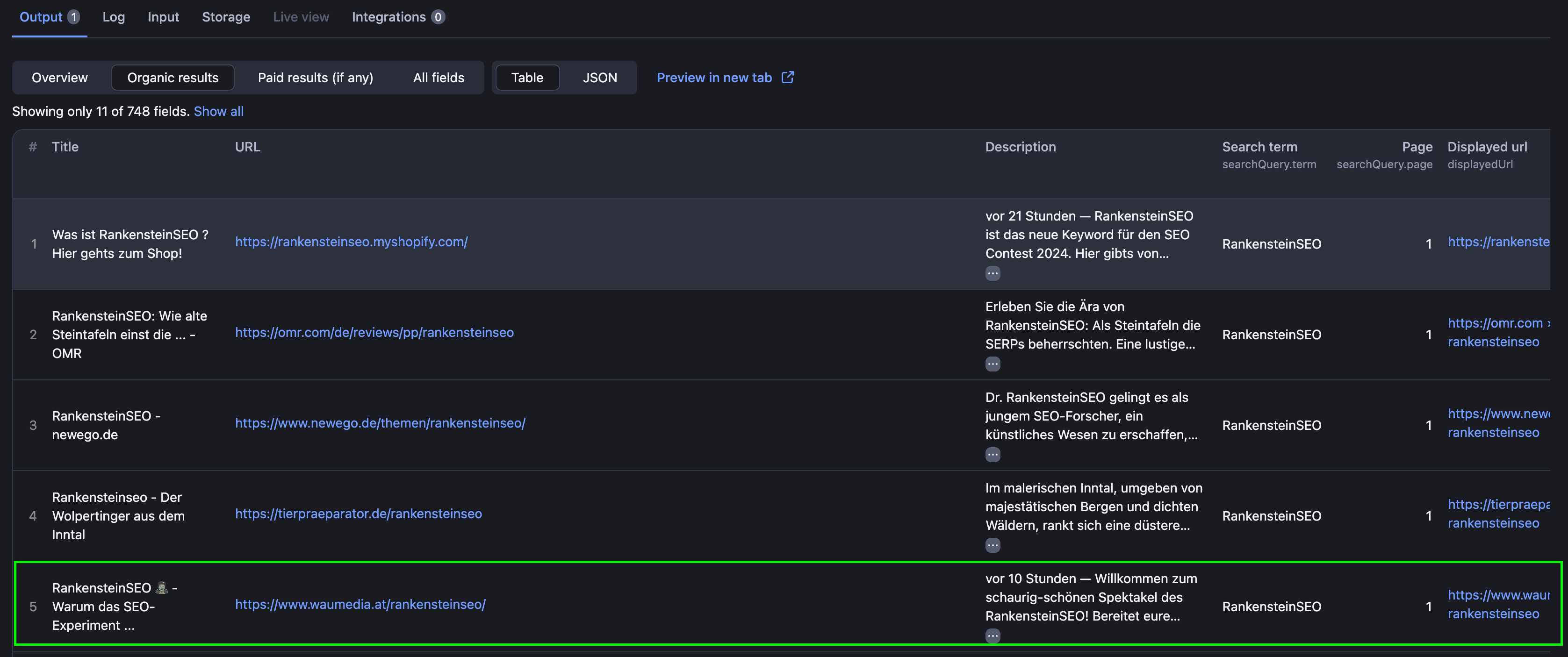The image size is (1568, 657).
Task: Select title 'RankensteinSEO - newego.de'
Action: tap(106, 425)
